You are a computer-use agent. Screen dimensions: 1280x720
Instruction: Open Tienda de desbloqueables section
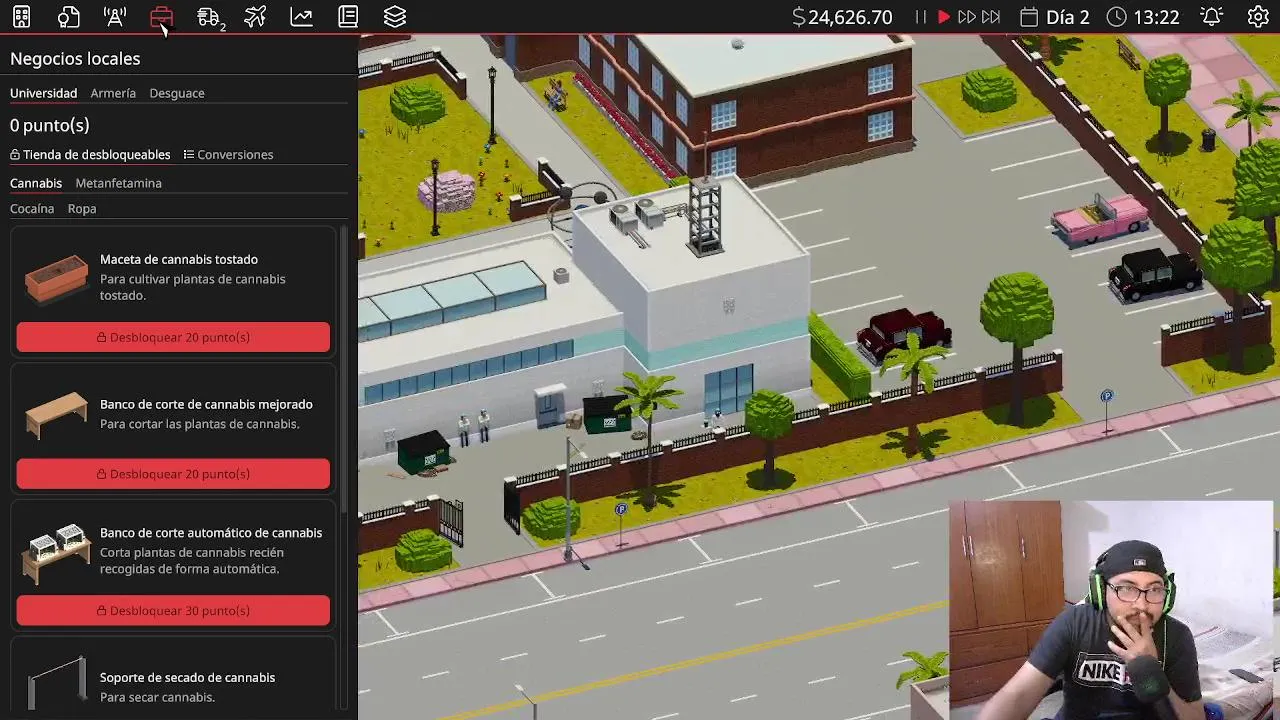[x=90, y=155]
